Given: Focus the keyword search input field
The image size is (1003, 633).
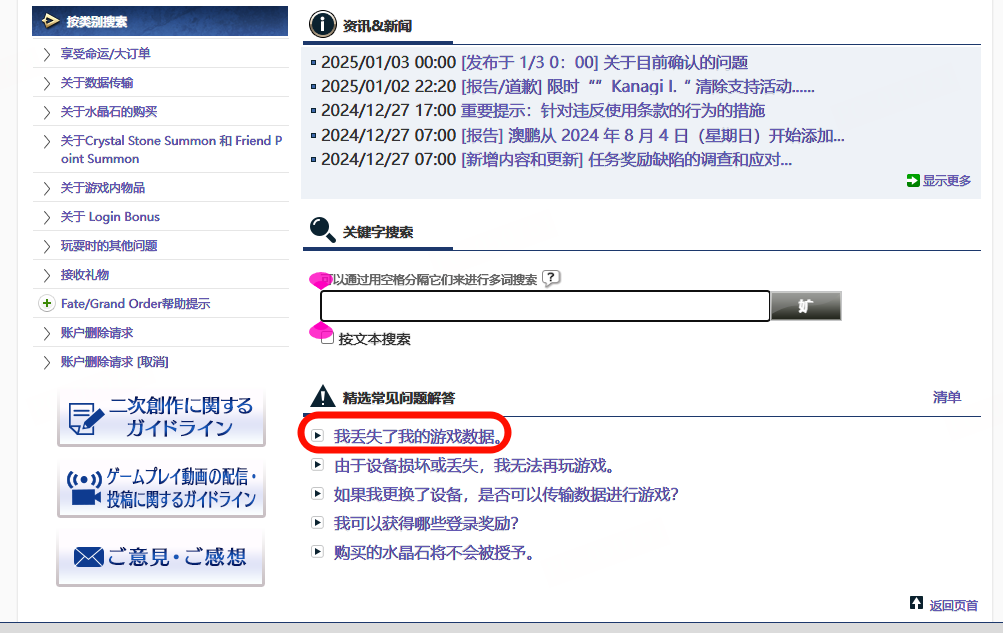Looking at the screenshot, I should click(545, 306).
